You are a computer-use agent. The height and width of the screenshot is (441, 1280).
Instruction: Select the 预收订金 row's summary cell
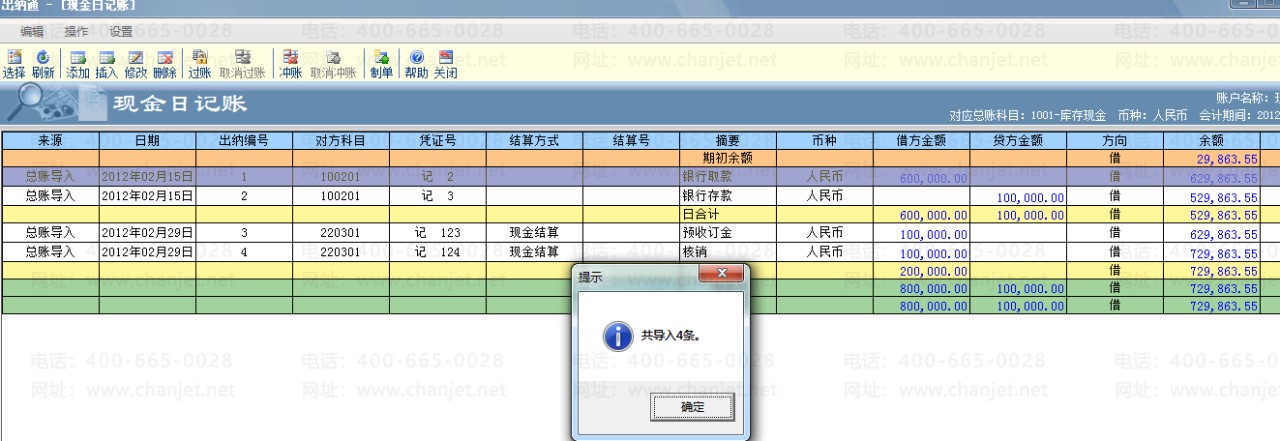click(728, 233)
